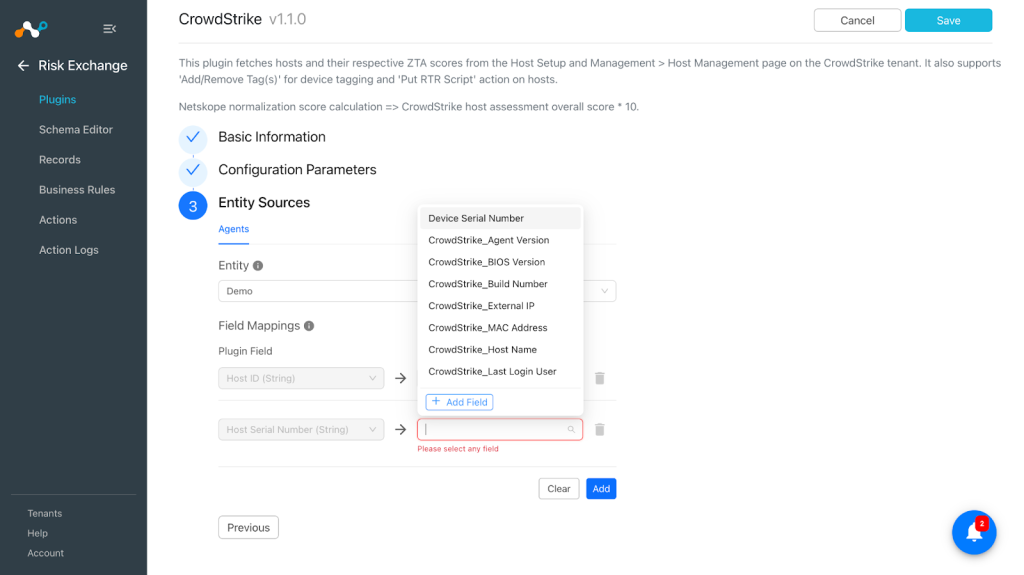Choose CrowdStrike_Build Number option
The image size is (1024, 575).
click(500, 284)
